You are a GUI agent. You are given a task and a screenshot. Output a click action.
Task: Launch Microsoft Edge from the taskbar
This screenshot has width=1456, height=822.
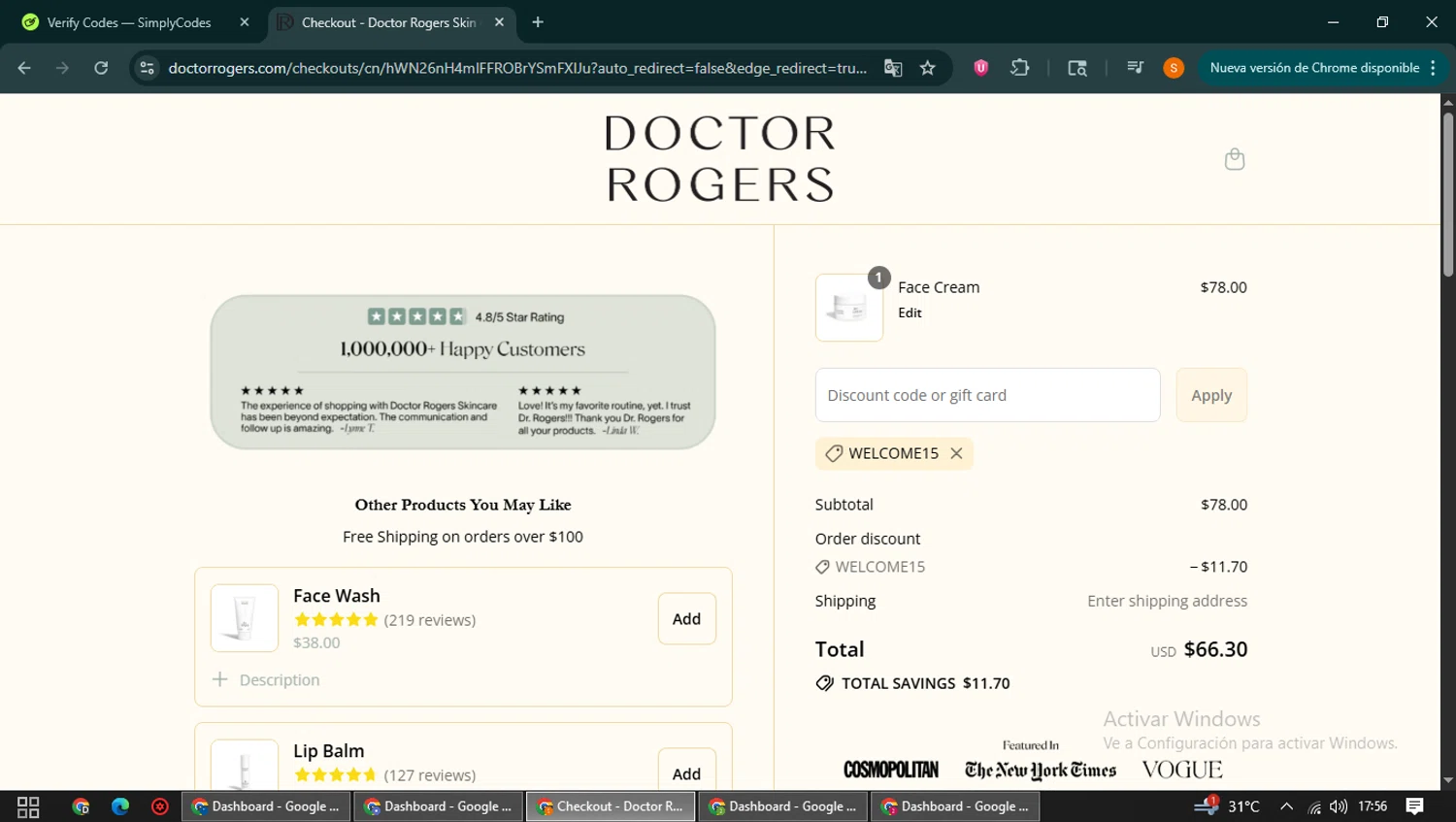[x=120, y=806]
